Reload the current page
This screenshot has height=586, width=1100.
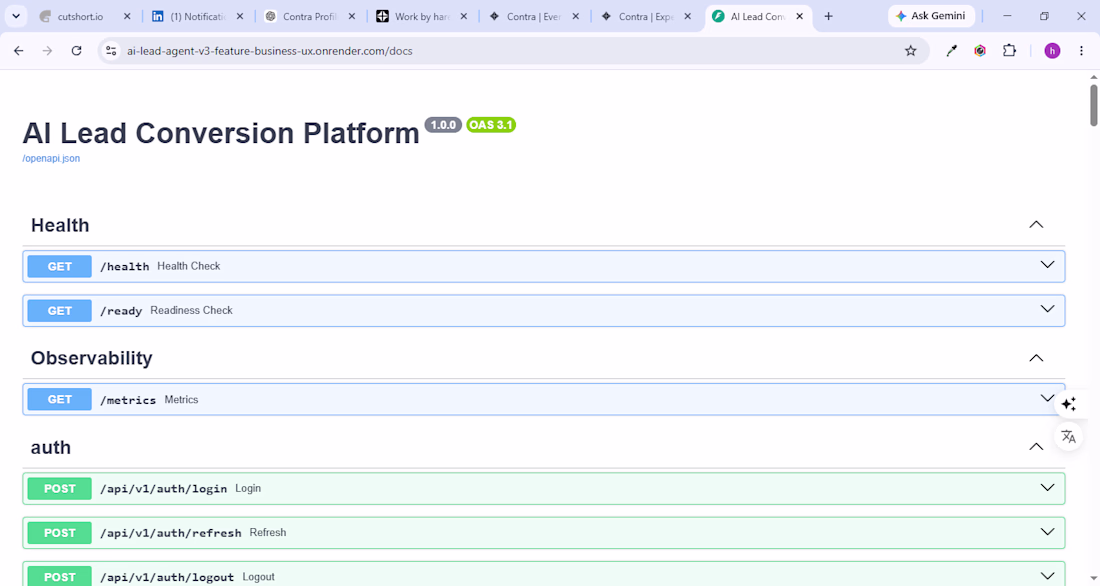click(x=76, y=51)
